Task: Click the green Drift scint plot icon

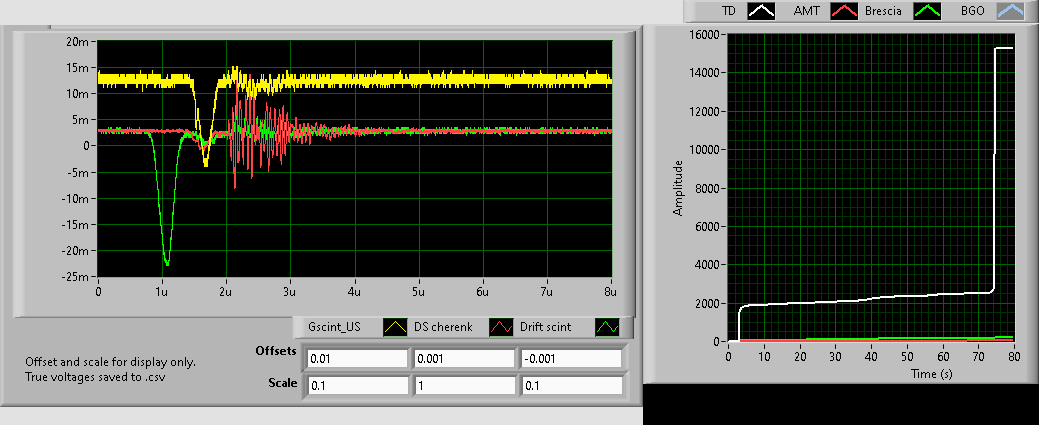Action: point(607,327)
